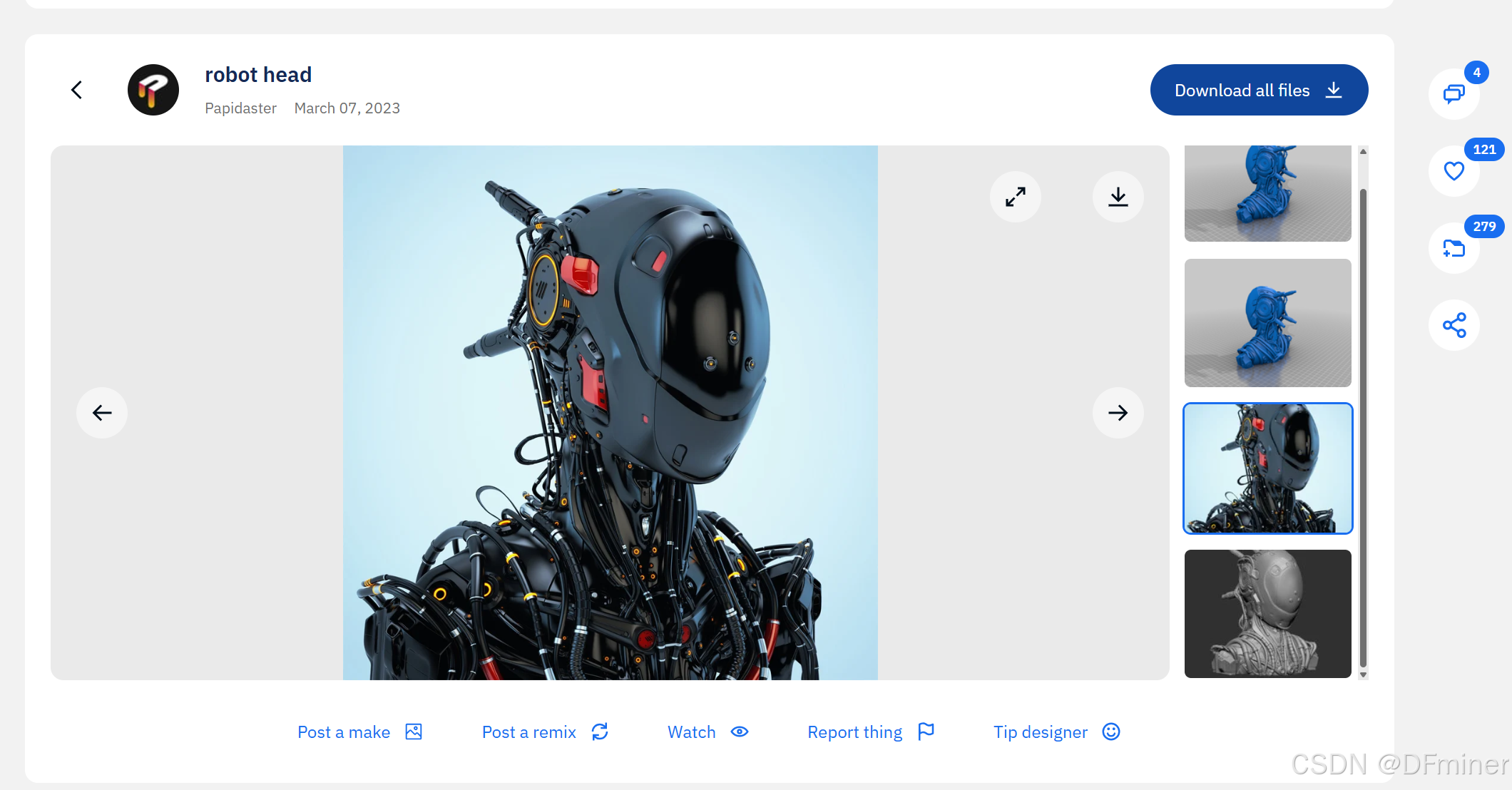Report this thing
The image size is (1512, 790).
pos(870,732)
